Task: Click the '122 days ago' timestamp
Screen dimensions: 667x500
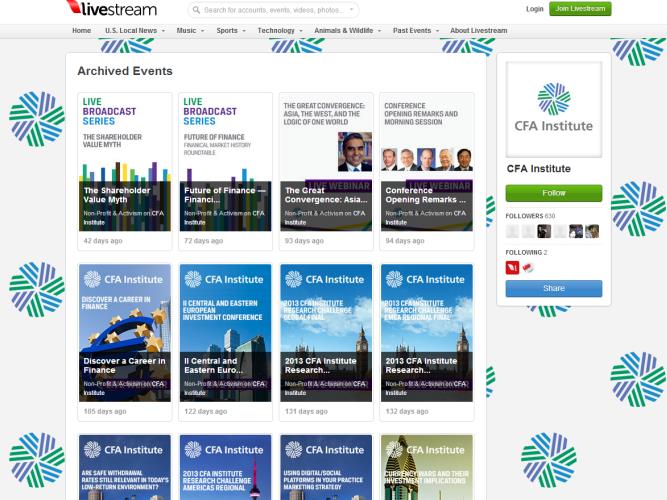Action: (x=205, y=411)
